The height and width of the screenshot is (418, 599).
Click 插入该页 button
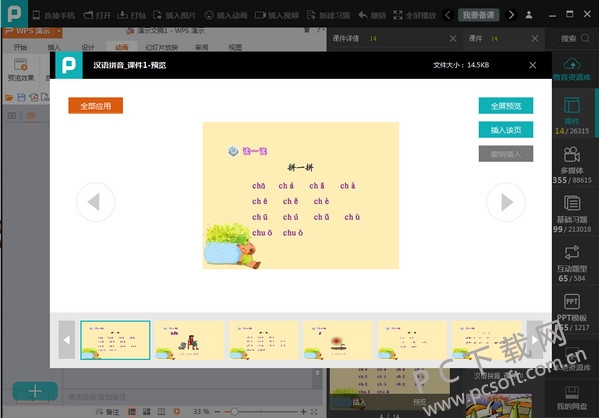pos(505,130)
